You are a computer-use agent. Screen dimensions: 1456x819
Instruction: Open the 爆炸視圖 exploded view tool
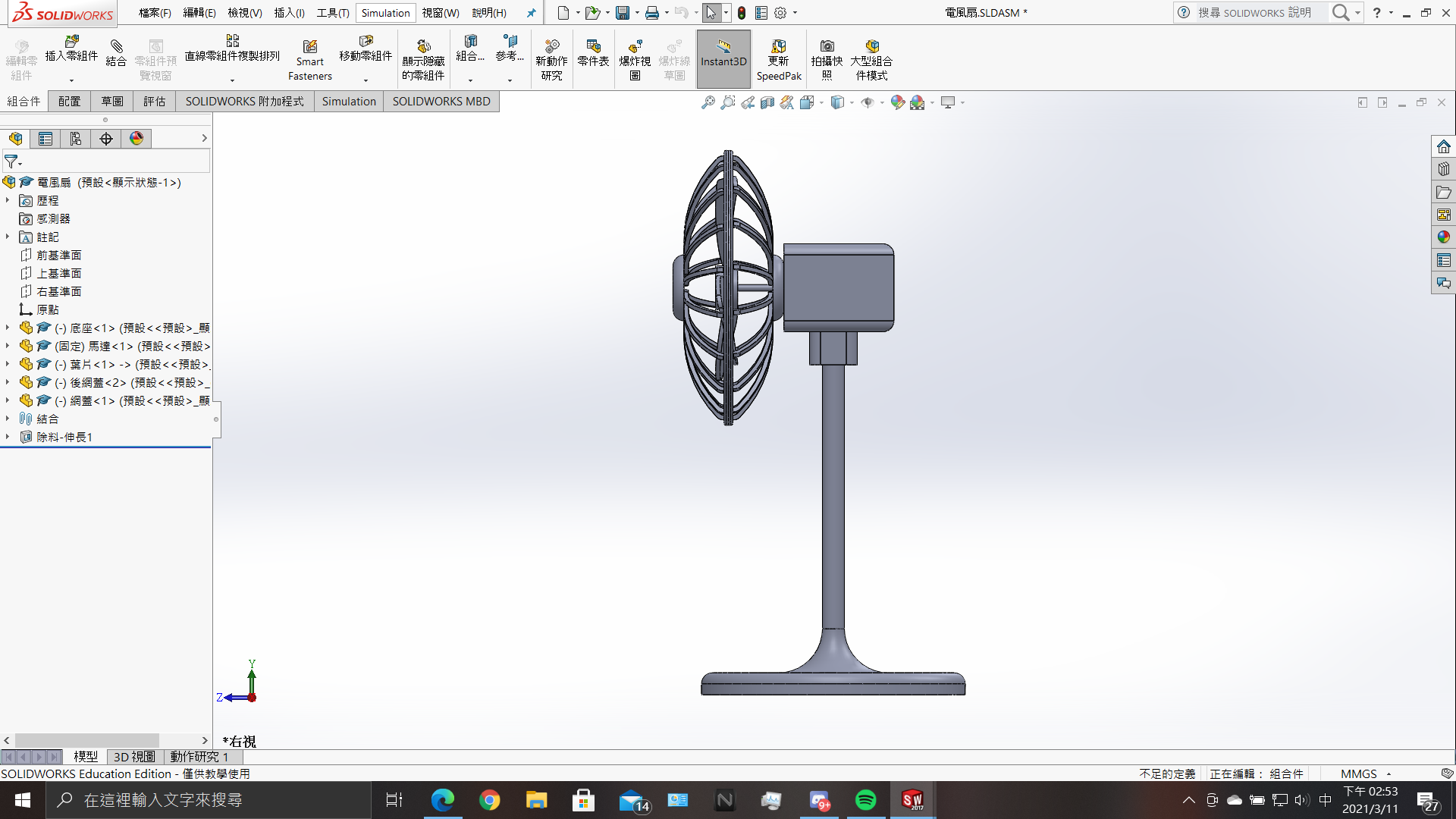click(x=635, y=59)
